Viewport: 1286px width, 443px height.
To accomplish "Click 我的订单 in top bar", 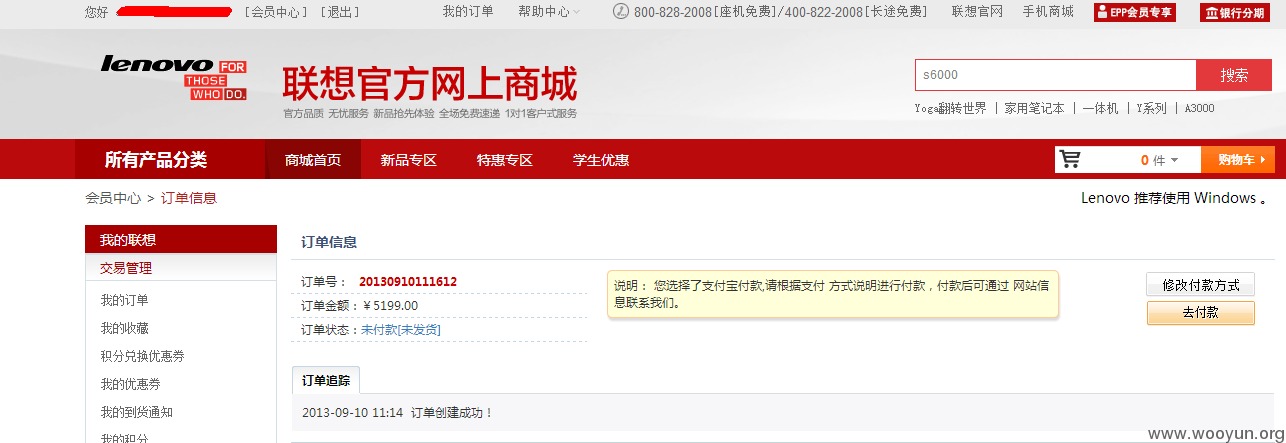I will coord(468,12).
